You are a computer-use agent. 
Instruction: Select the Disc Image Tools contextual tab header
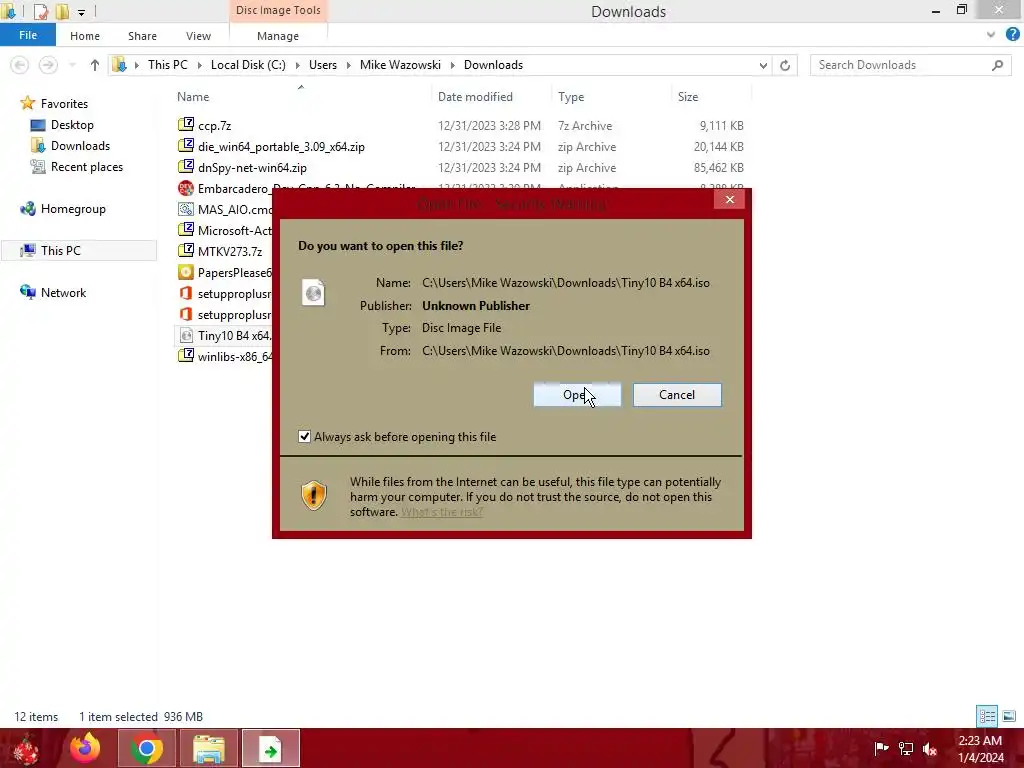[278, 10]
